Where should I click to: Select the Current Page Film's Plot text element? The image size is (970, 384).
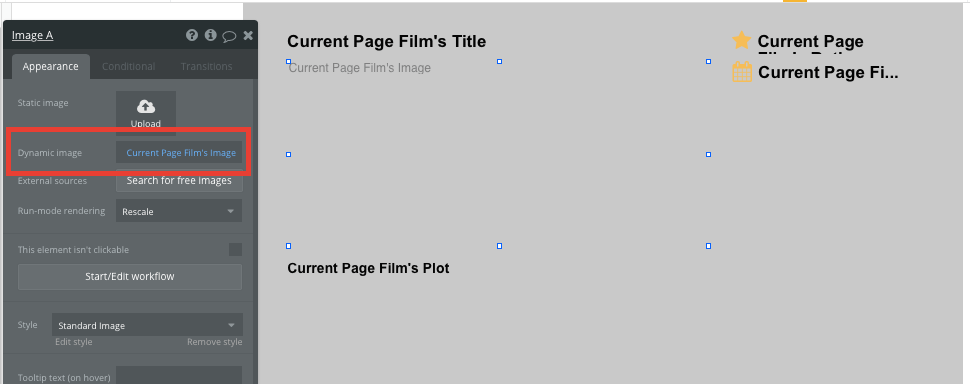coord(368,268)
